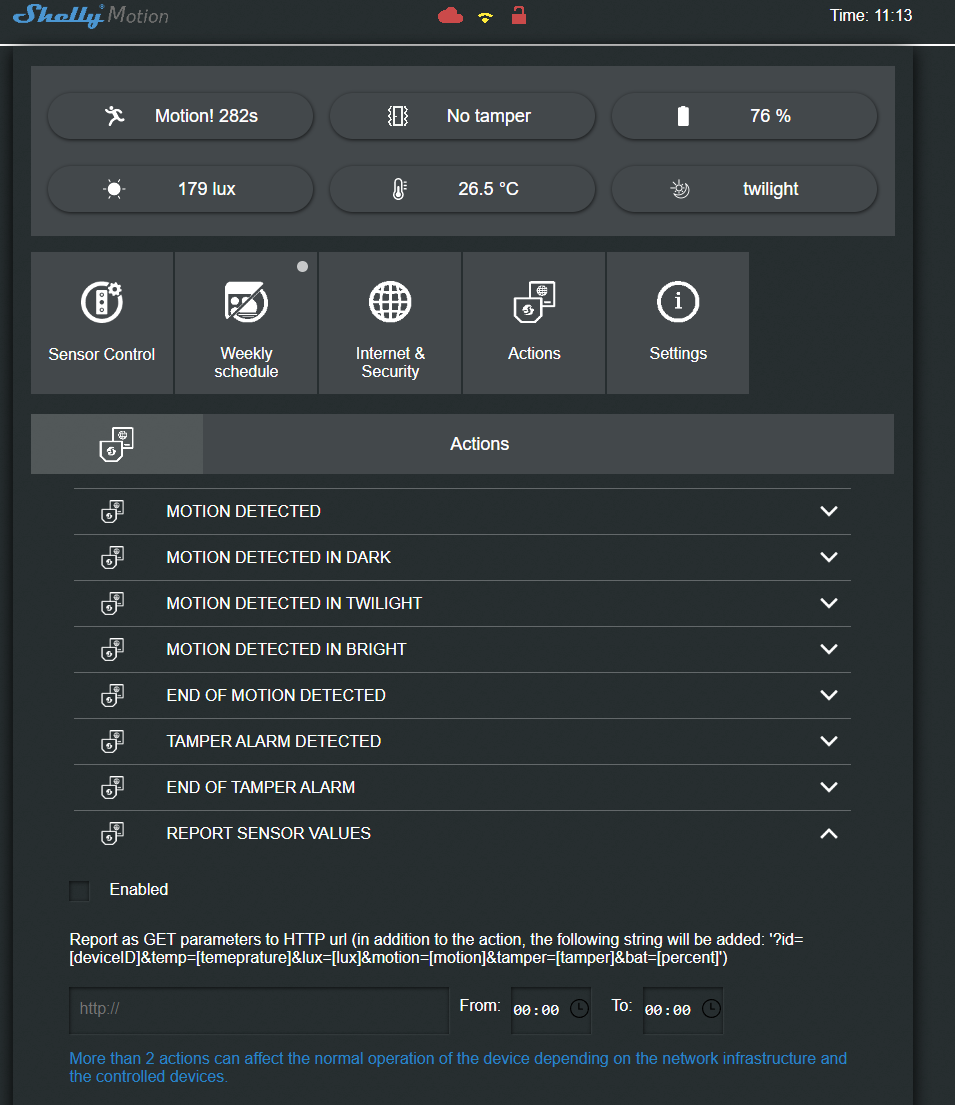Open Internet & Security globe icon
955x1105 pixels.
pos(390,301)
